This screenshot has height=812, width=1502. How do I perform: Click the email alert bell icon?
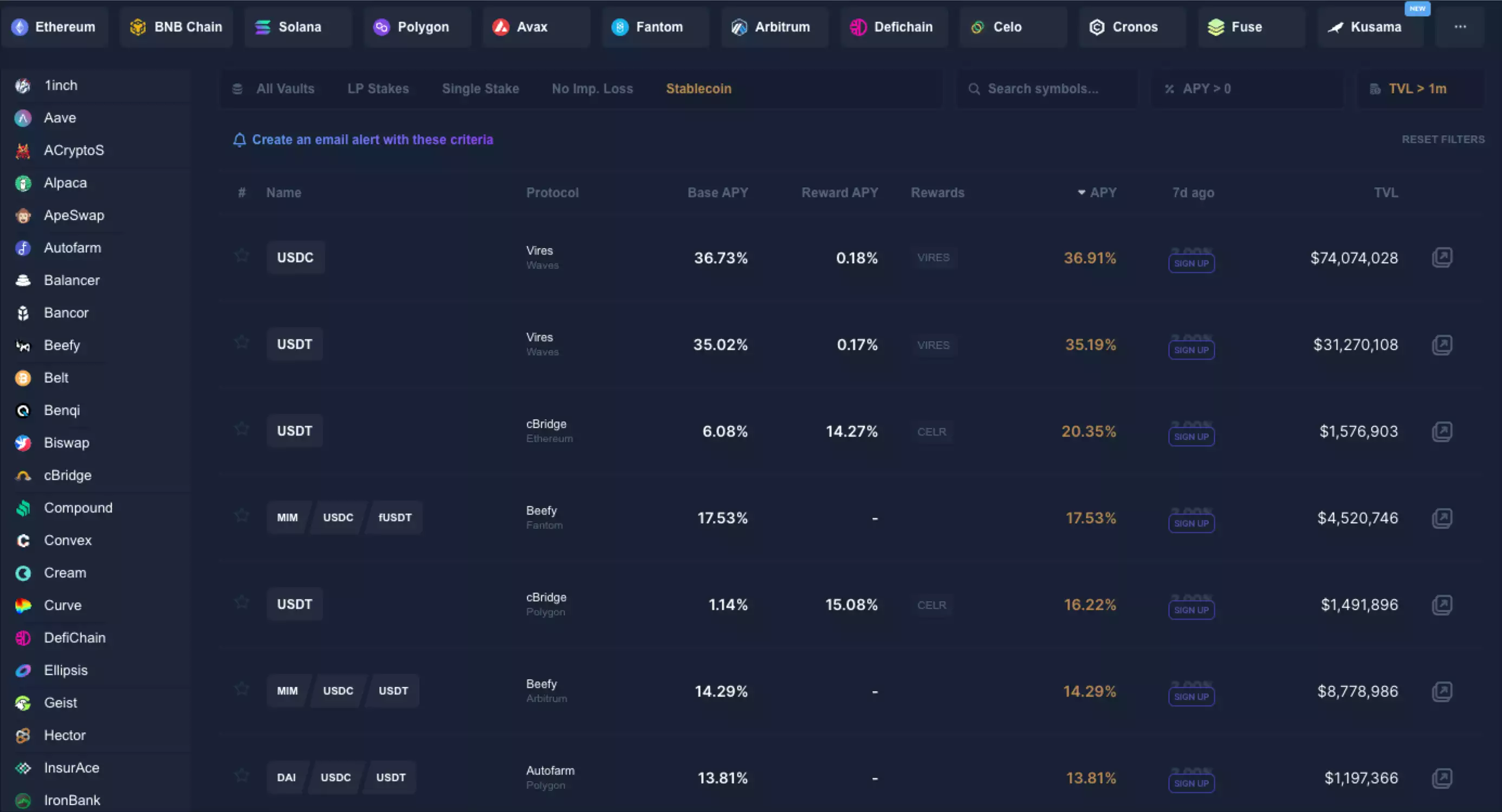[239, 140]
